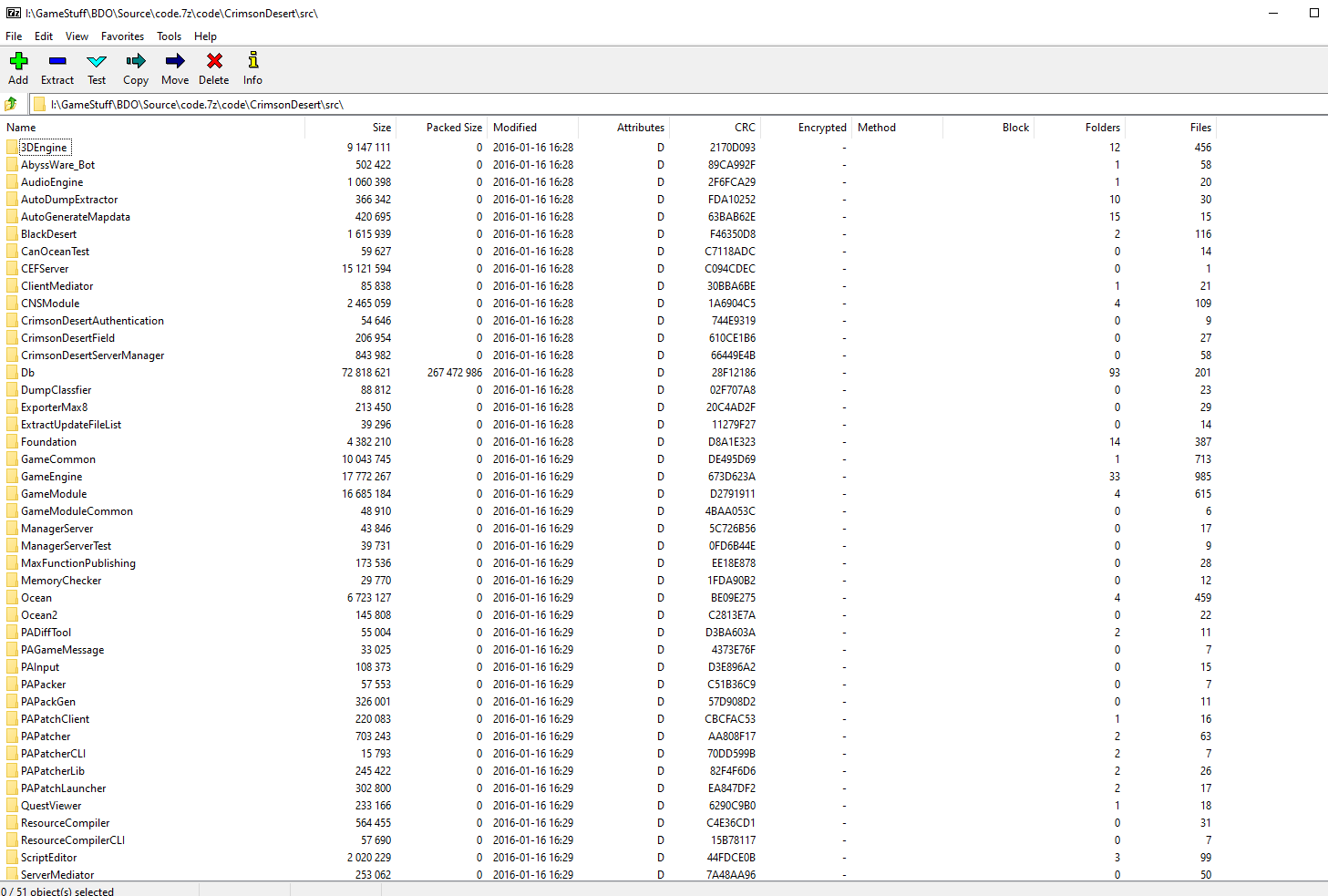The height and width of the screenshot is (896, 1328).
Task: Open the Tools menu
Action: coord(169,36)
